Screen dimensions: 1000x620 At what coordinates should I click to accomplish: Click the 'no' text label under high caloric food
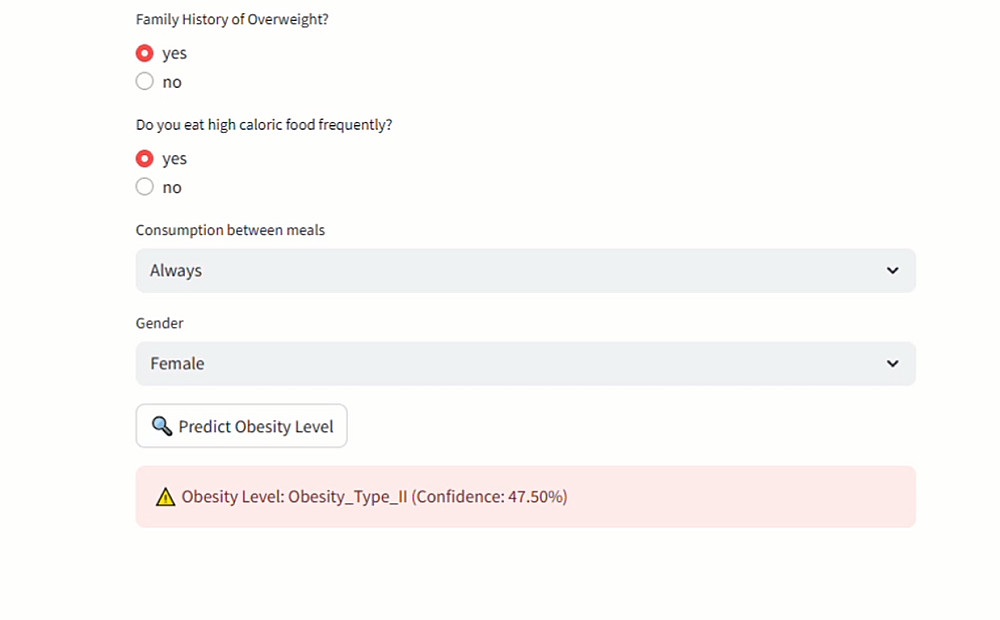coord(172,187)
